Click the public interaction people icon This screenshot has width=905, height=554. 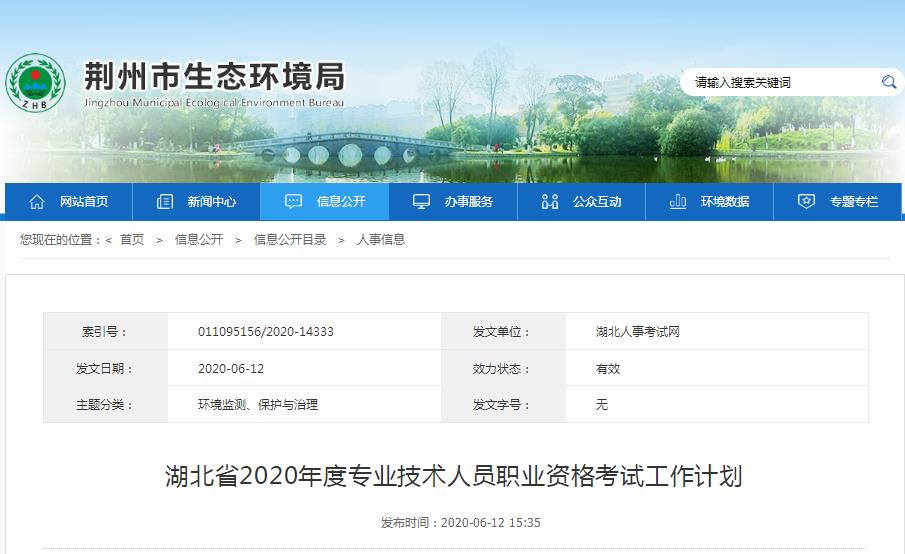[549, 202]
